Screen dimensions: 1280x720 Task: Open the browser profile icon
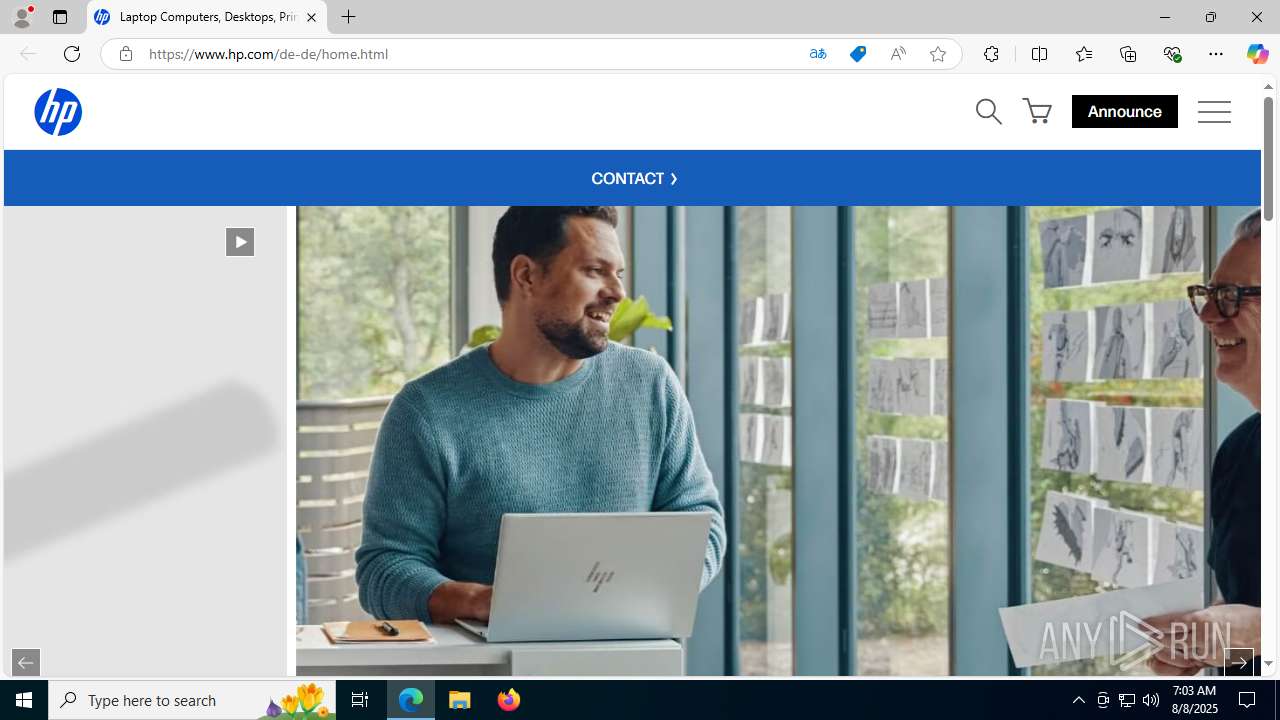(22, 17)
